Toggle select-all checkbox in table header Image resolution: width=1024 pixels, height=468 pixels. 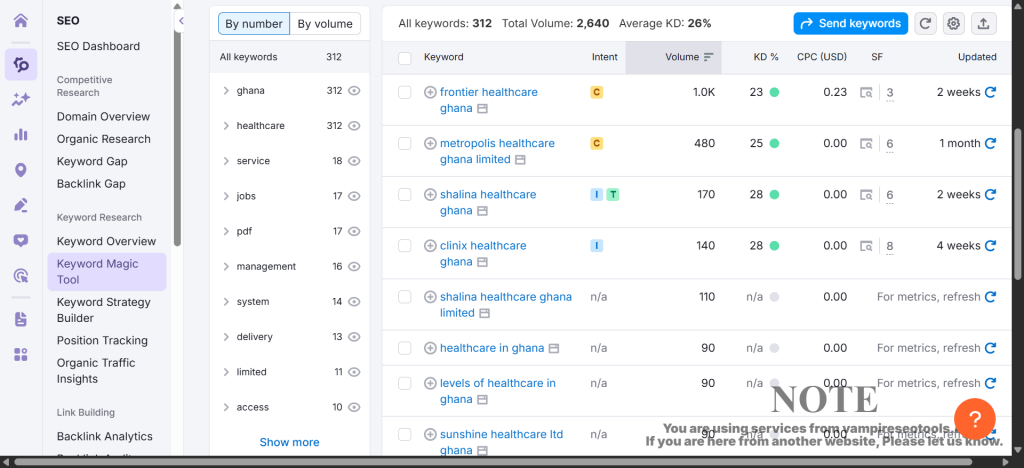coord(405,57)
